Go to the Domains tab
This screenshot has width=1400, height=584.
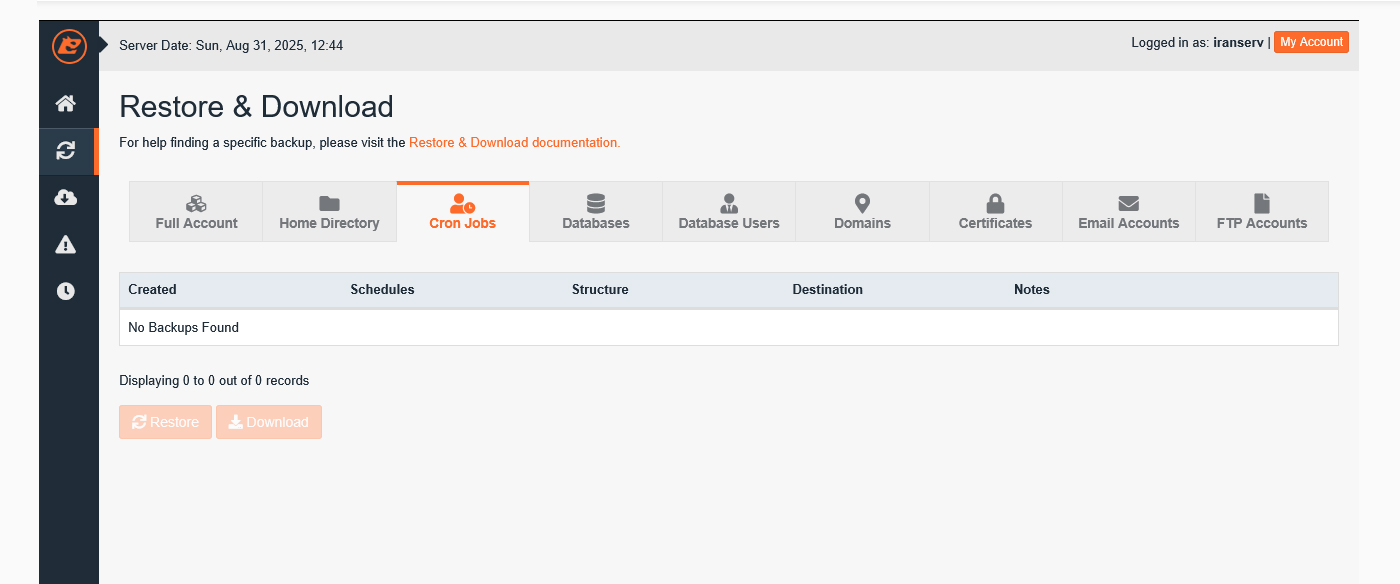[x=862, y=212]
